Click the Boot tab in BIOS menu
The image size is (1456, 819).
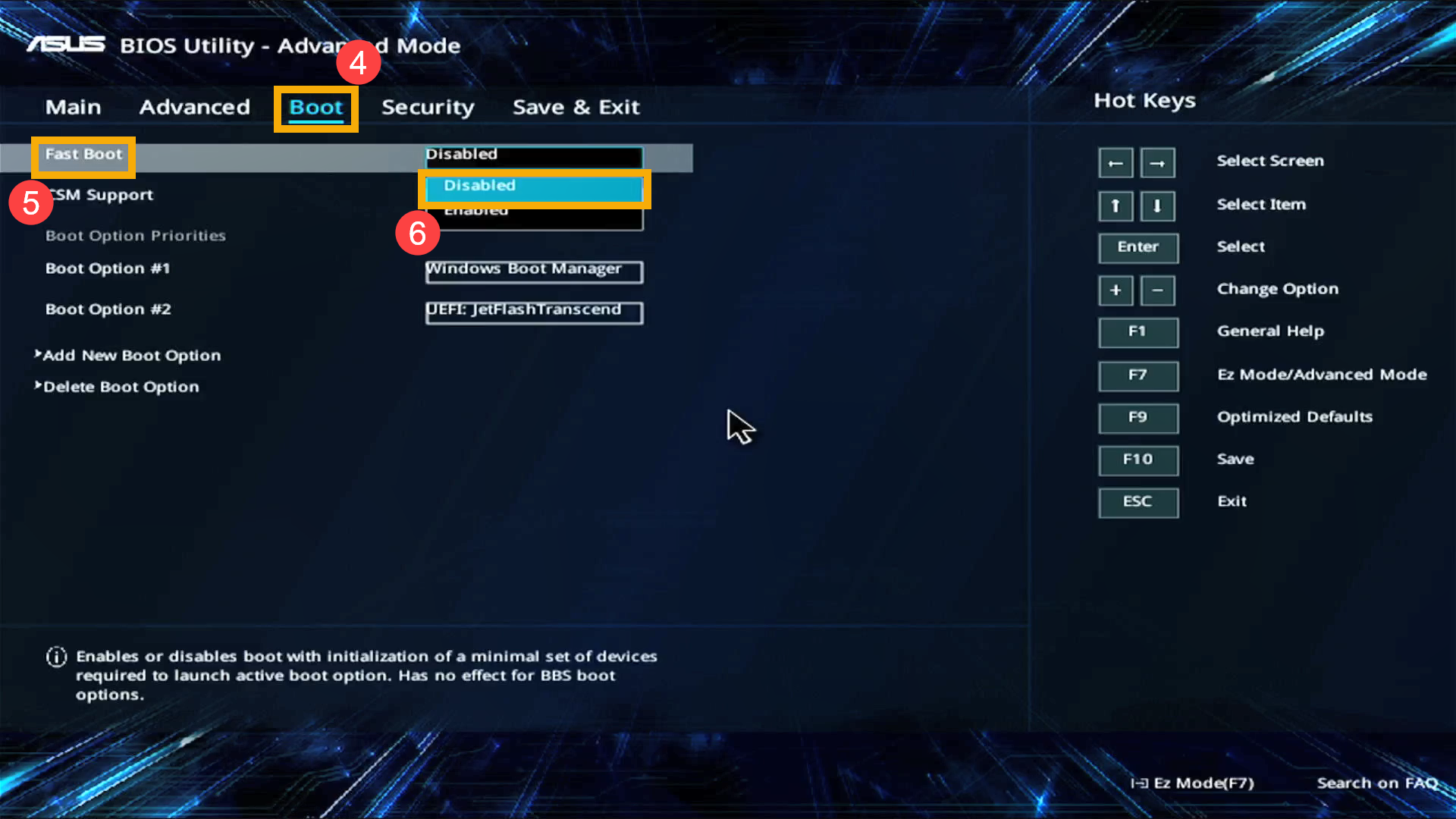point(315,107)
